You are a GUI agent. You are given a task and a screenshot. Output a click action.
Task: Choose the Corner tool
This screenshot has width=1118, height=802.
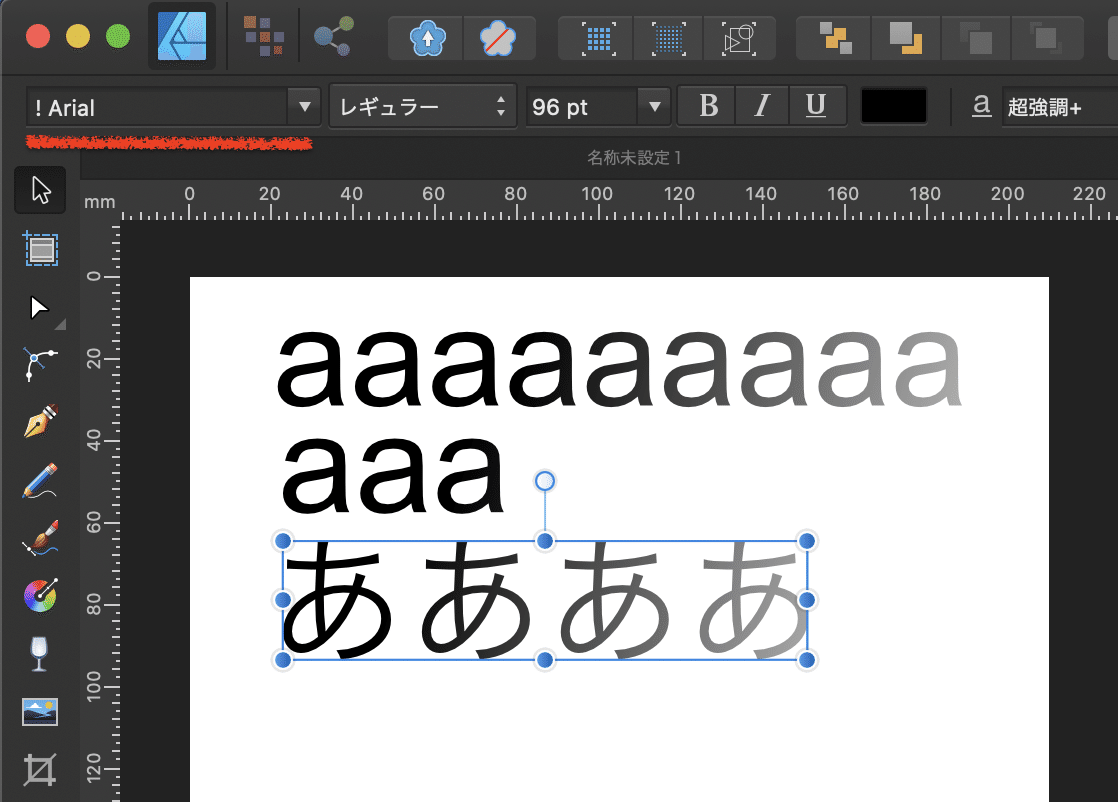pos(39,364)
